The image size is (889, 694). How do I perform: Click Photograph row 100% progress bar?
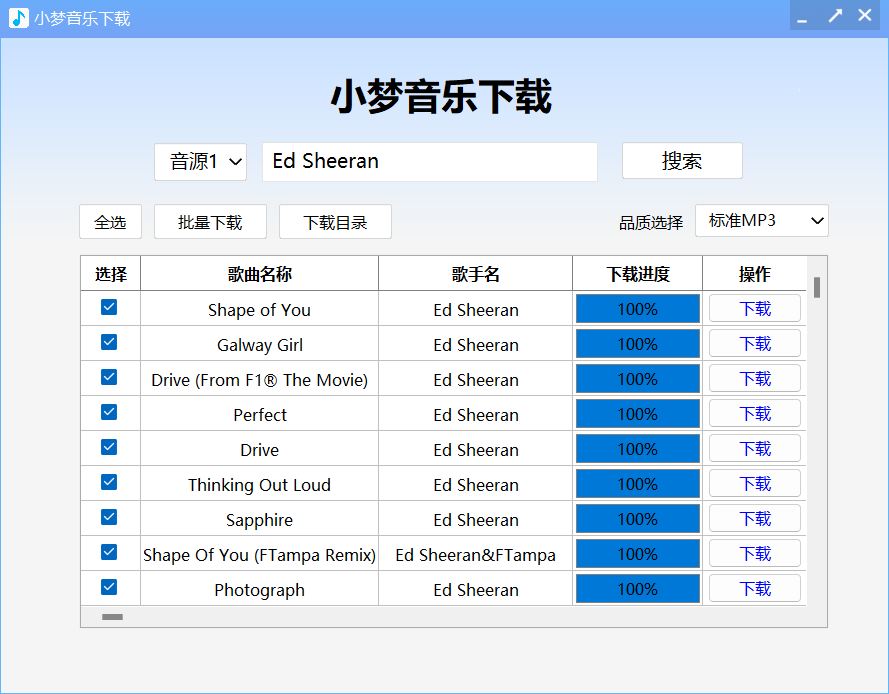coord(638,589)
